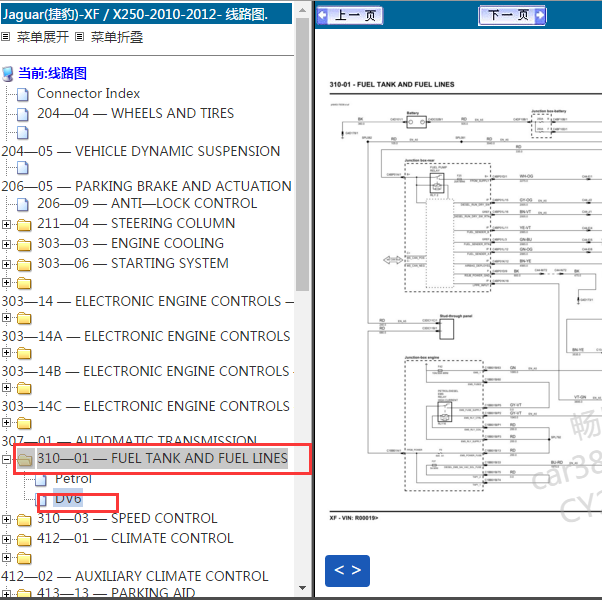Select 211—04 STEERING COLUMN text

[136, 223]
